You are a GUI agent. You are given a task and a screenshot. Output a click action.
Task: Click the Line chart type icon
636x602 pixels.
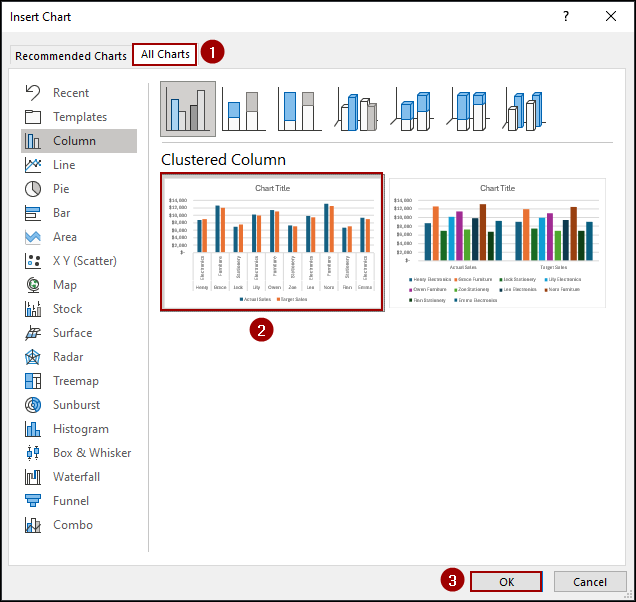(33, 165)
